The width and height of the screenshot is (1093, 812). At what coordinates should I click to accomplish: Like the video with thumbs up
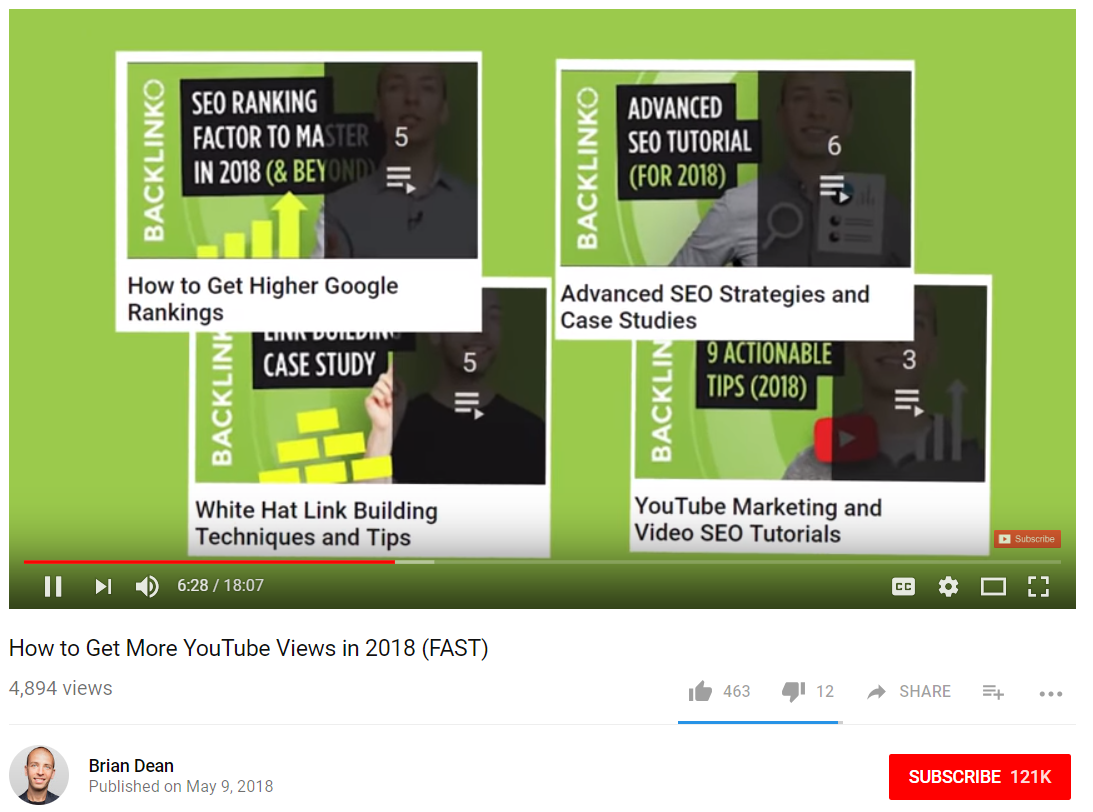click(x=701, y=691)
